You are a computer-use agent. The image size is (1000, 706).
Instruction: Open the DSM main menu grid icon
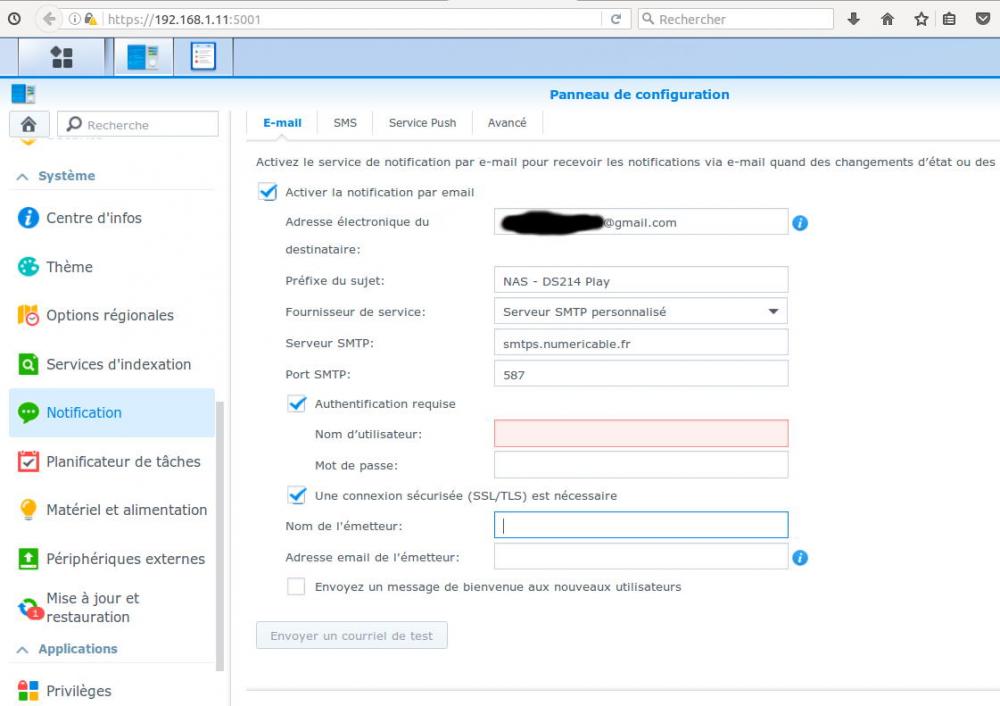[x=61, y=57]
